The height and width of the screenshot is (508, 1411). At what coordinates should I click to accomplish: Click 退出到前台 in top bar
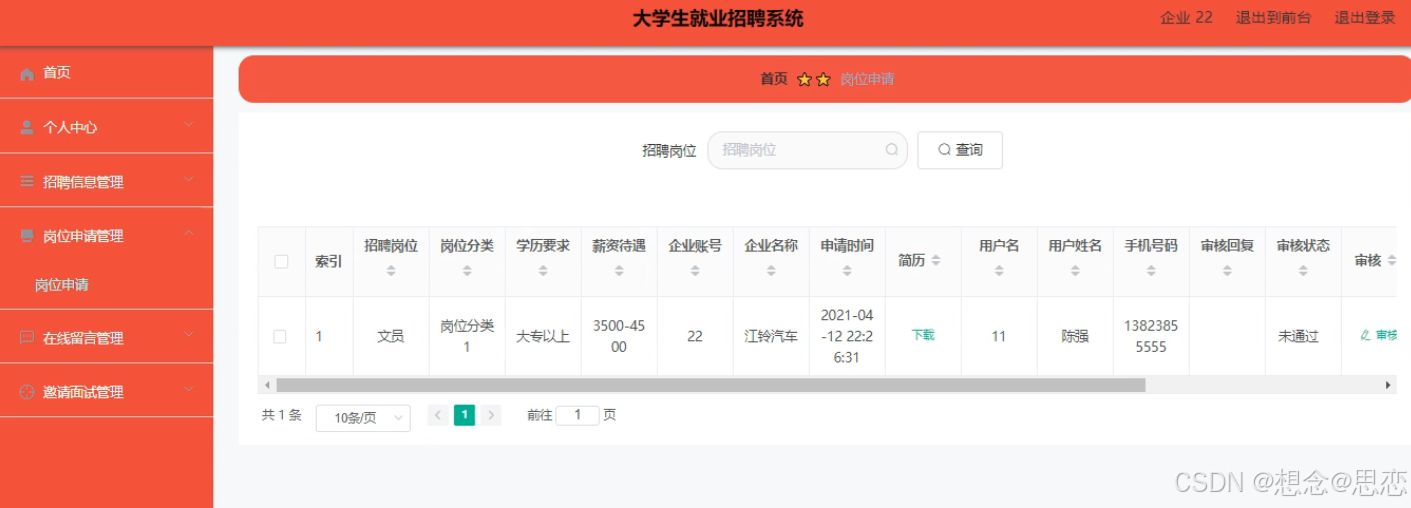point(1273,18)
